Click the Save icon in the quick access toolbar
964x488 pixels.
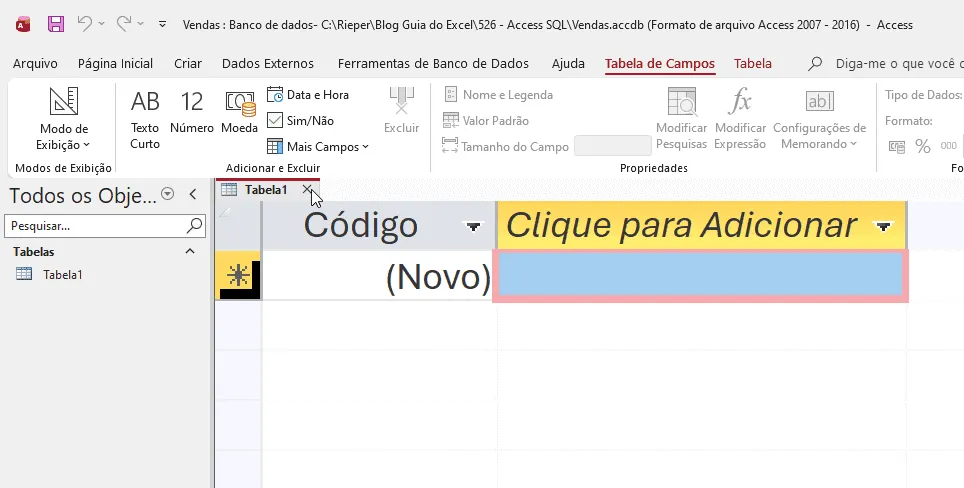click(56, 25)
